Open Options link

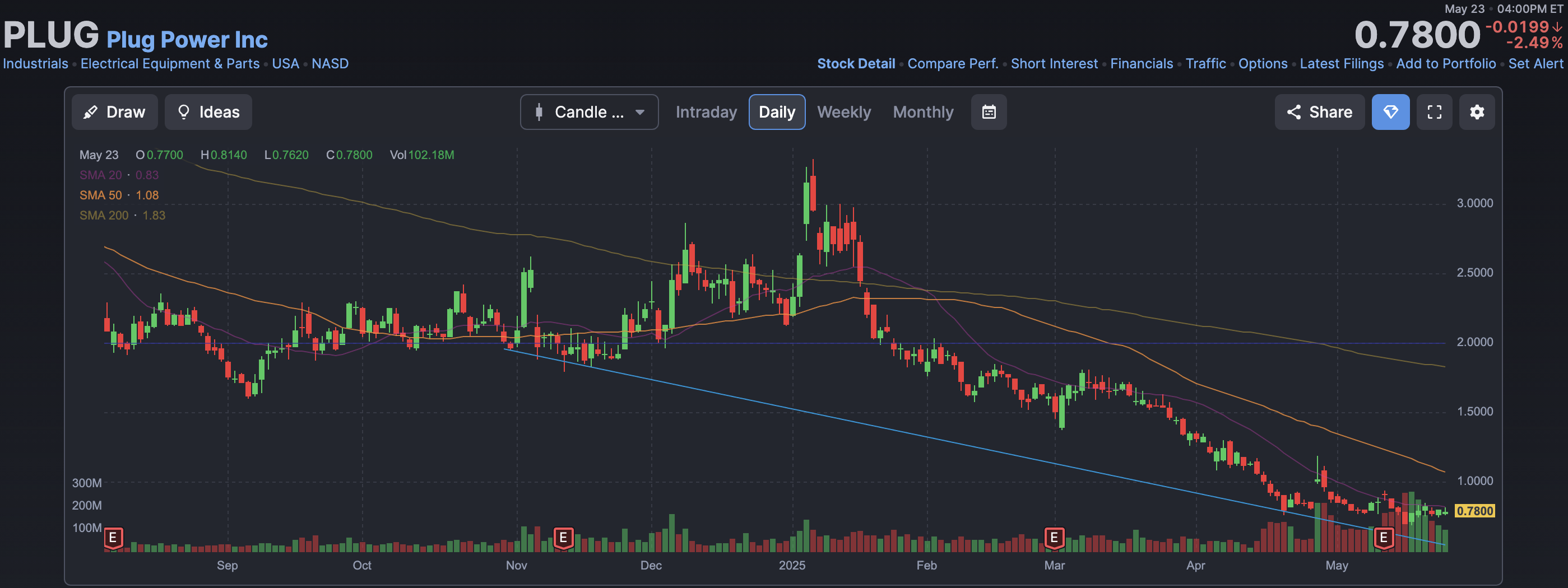coord(1263,64)
